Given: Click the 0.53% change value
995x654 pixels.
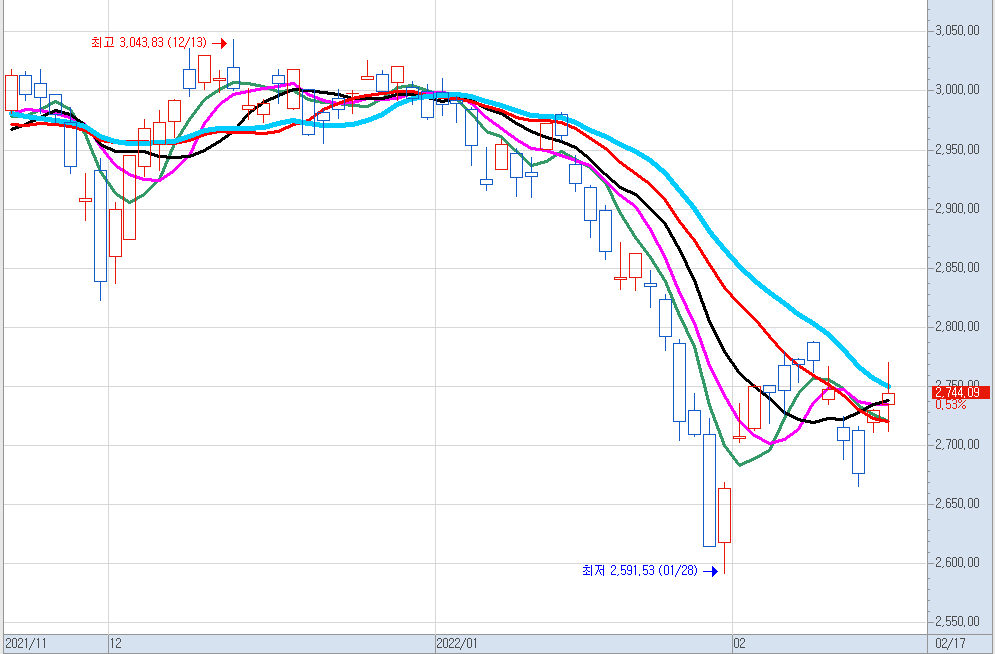Looking at the screenshot, I should coord(951,405).
